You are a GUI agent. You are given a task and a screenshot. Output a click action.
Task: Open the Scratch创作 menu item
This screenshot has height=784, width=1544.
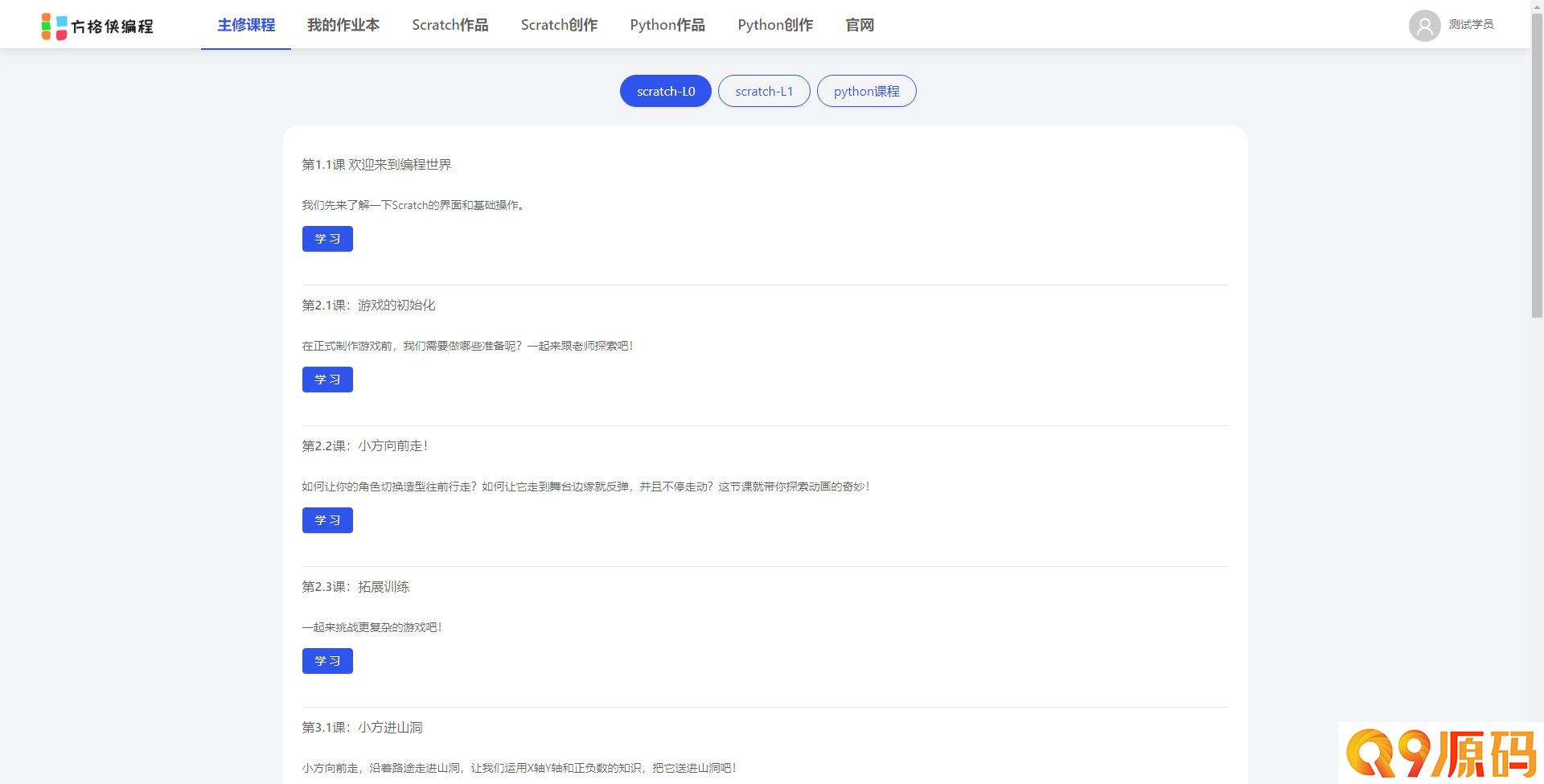(x=559, y=25)
